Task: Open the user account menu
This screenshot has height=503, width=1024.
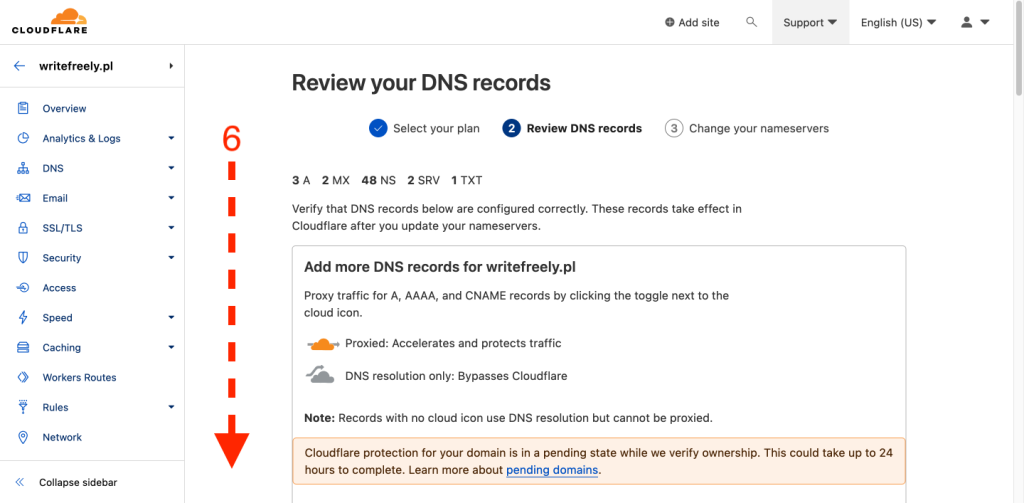Action: point(974,22)
